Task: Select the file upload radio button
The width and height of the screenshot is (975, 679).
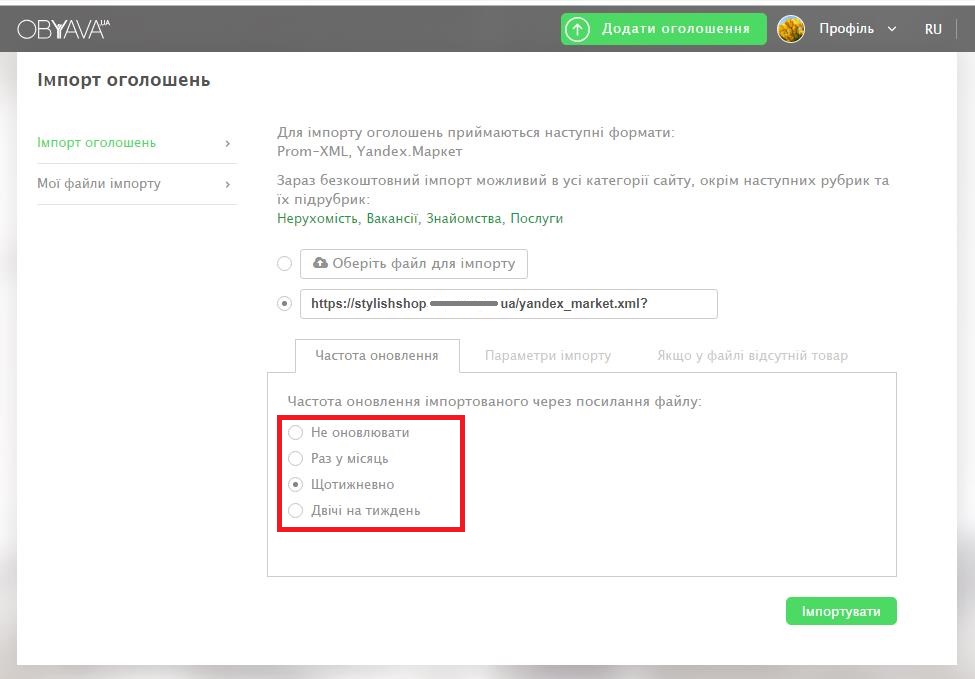Action: tap(285, 263)
